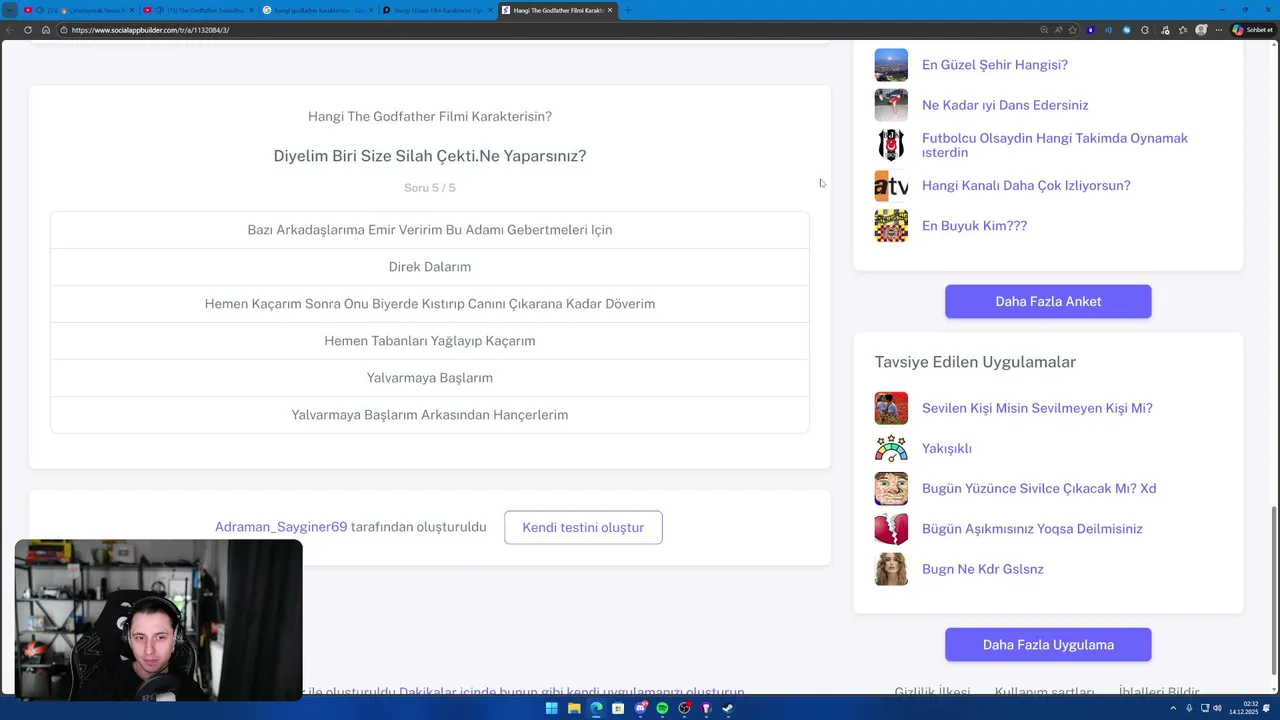Open 'En Güzel Şehir Hangisi?' link
The image size is (1280, 720).
(995, 65)
